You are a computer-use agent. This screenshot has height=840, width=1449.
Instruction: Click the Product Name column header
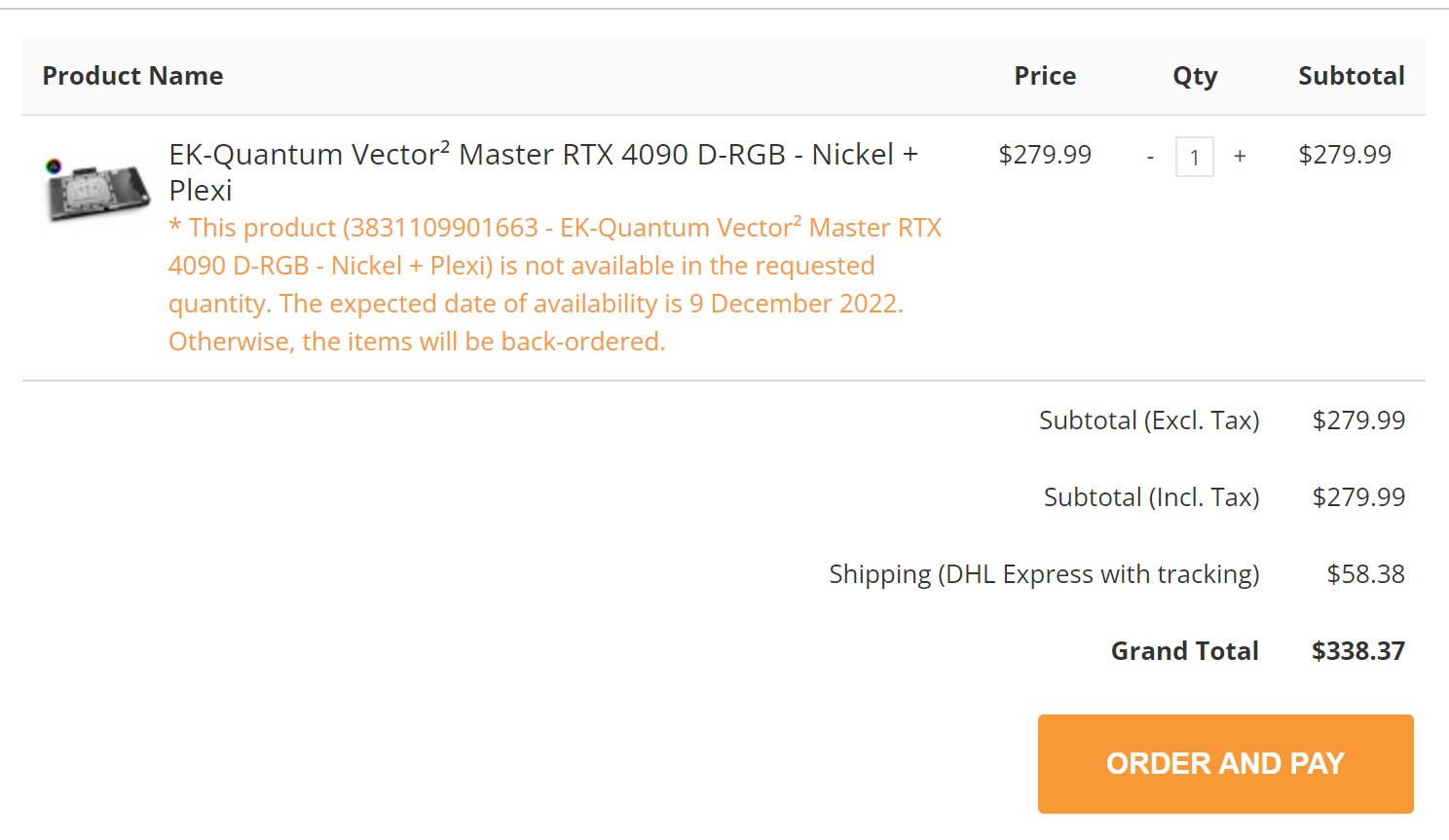pos(132,76)
